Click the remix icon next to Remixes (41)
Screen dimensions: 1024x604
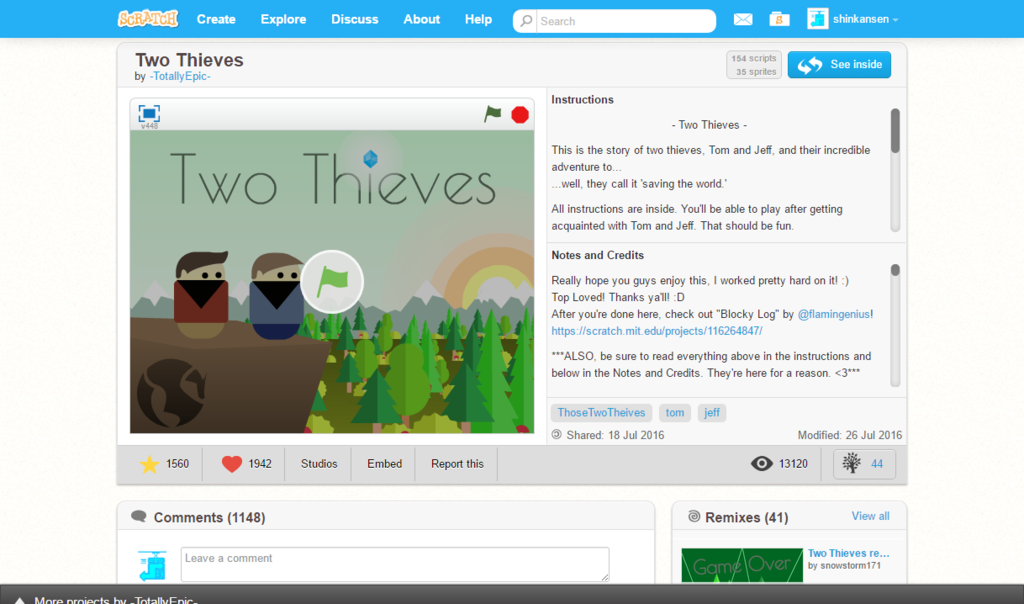click(x=695, y=515)
